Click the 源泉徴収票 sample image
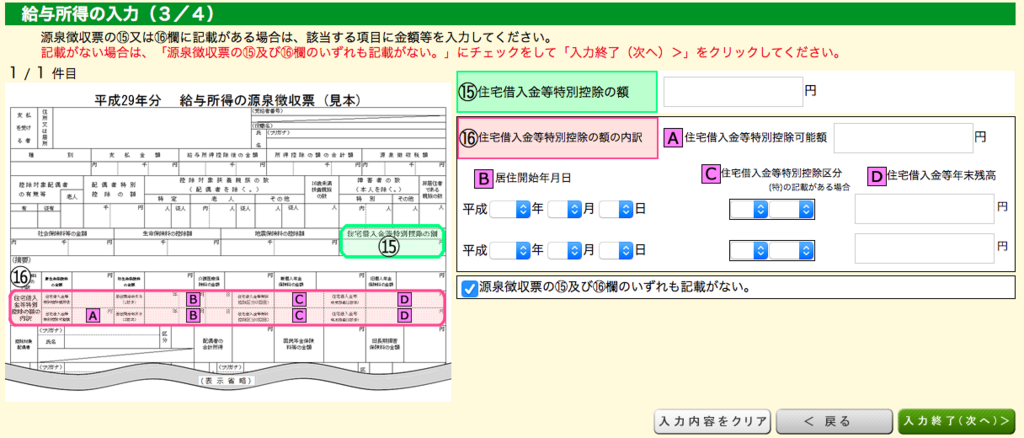The width and height of the screenshot is (1024, 438). tap(228, 242)
